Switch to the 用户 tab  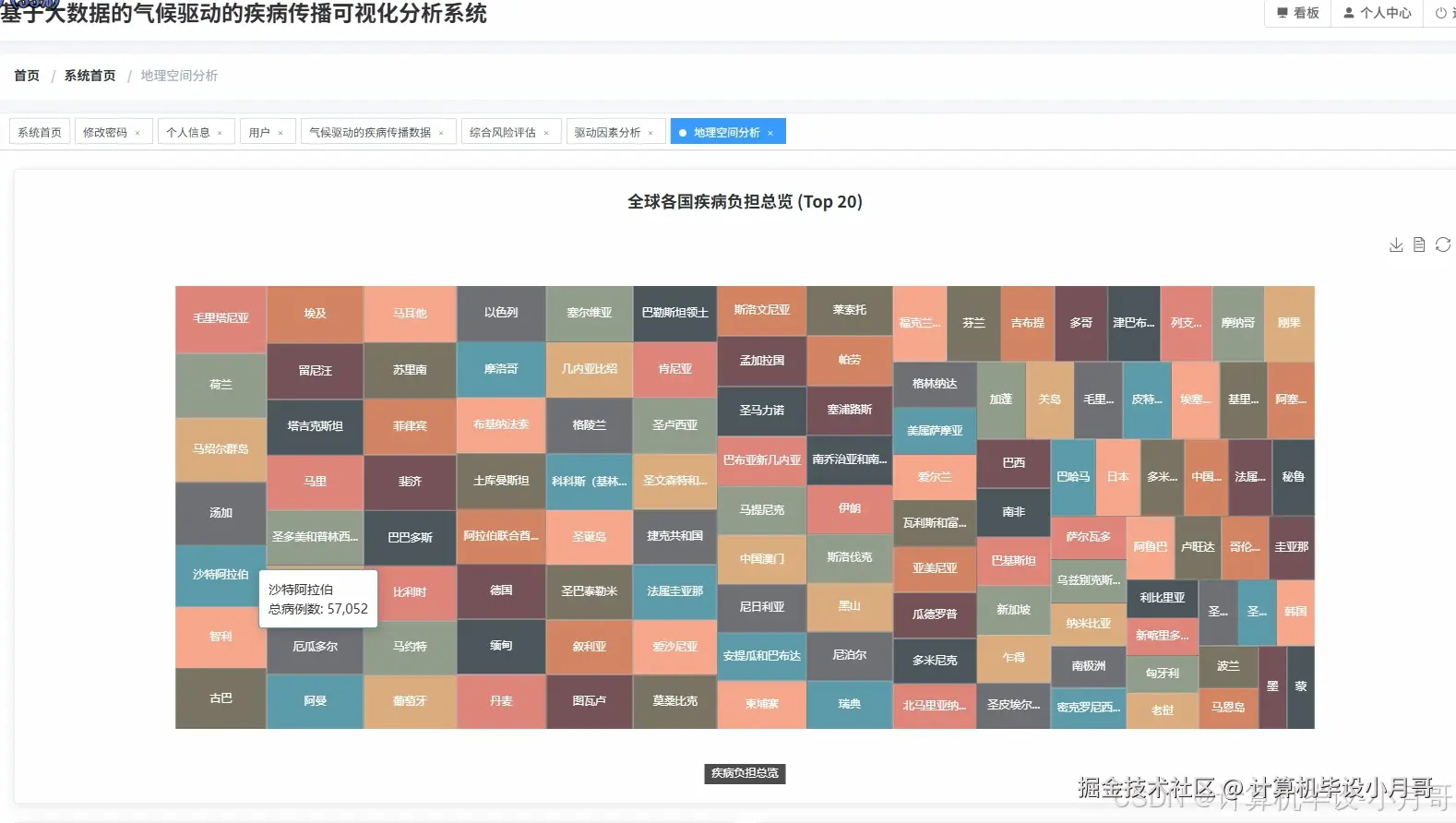tap(268, 132)
